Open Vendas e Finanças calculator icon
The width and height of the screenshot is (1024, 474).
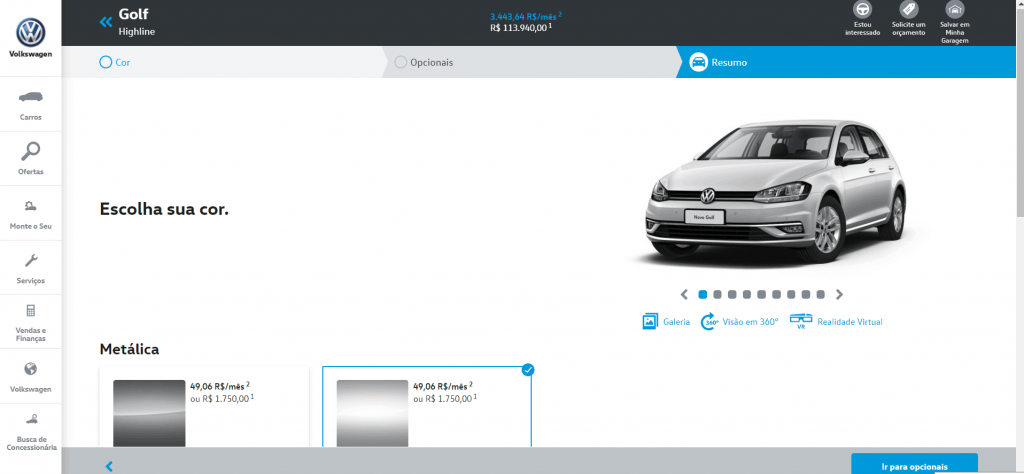pyautogui.click(x=31, y=310)
